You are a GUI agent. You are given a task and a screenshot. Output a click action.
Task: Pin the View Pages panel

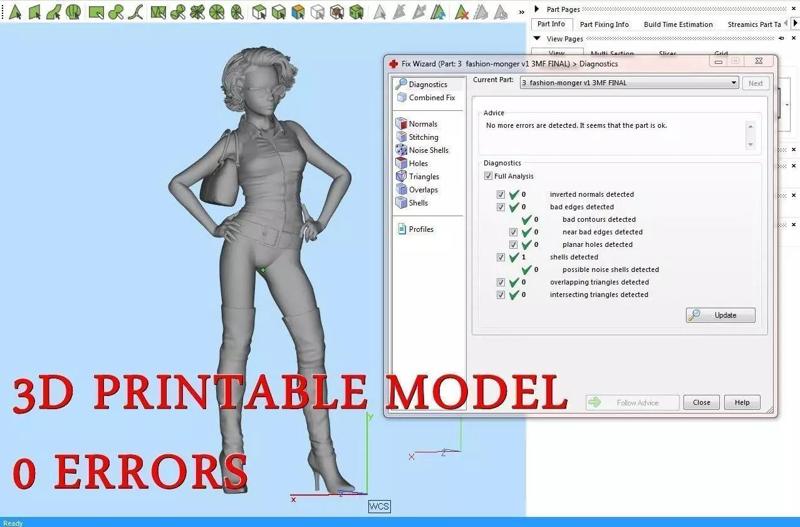[782, 38]
